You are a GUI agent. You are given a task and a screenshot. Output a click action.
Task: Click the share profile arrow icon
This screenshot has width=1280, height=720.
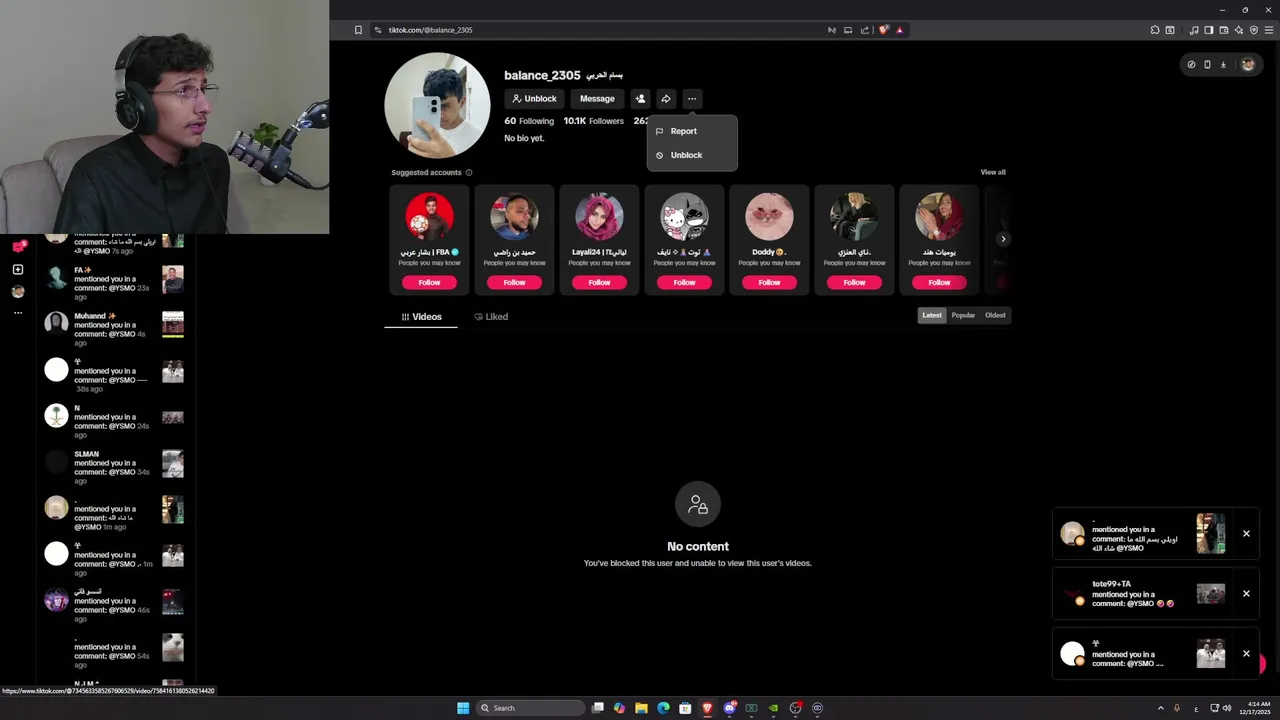coord(666,99)
